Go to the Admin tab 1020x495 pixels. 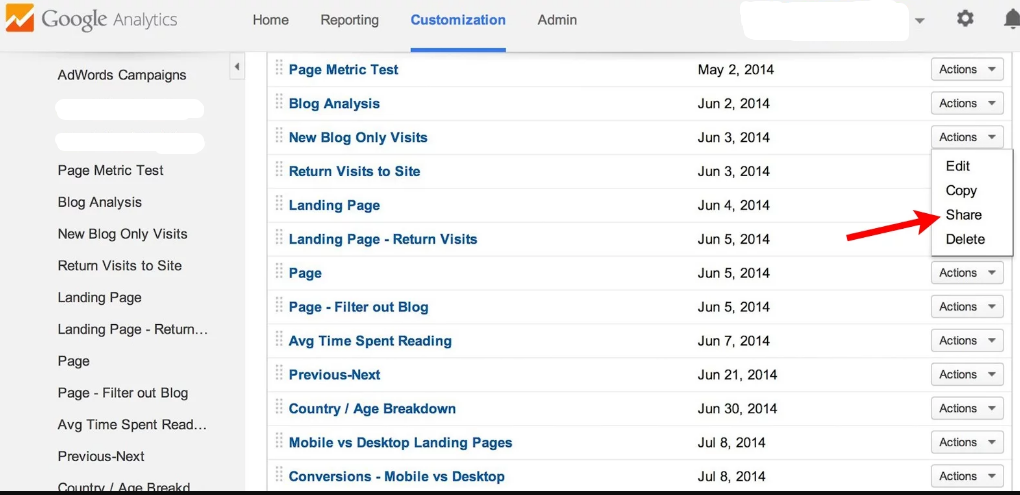click(x=557, y=20)
